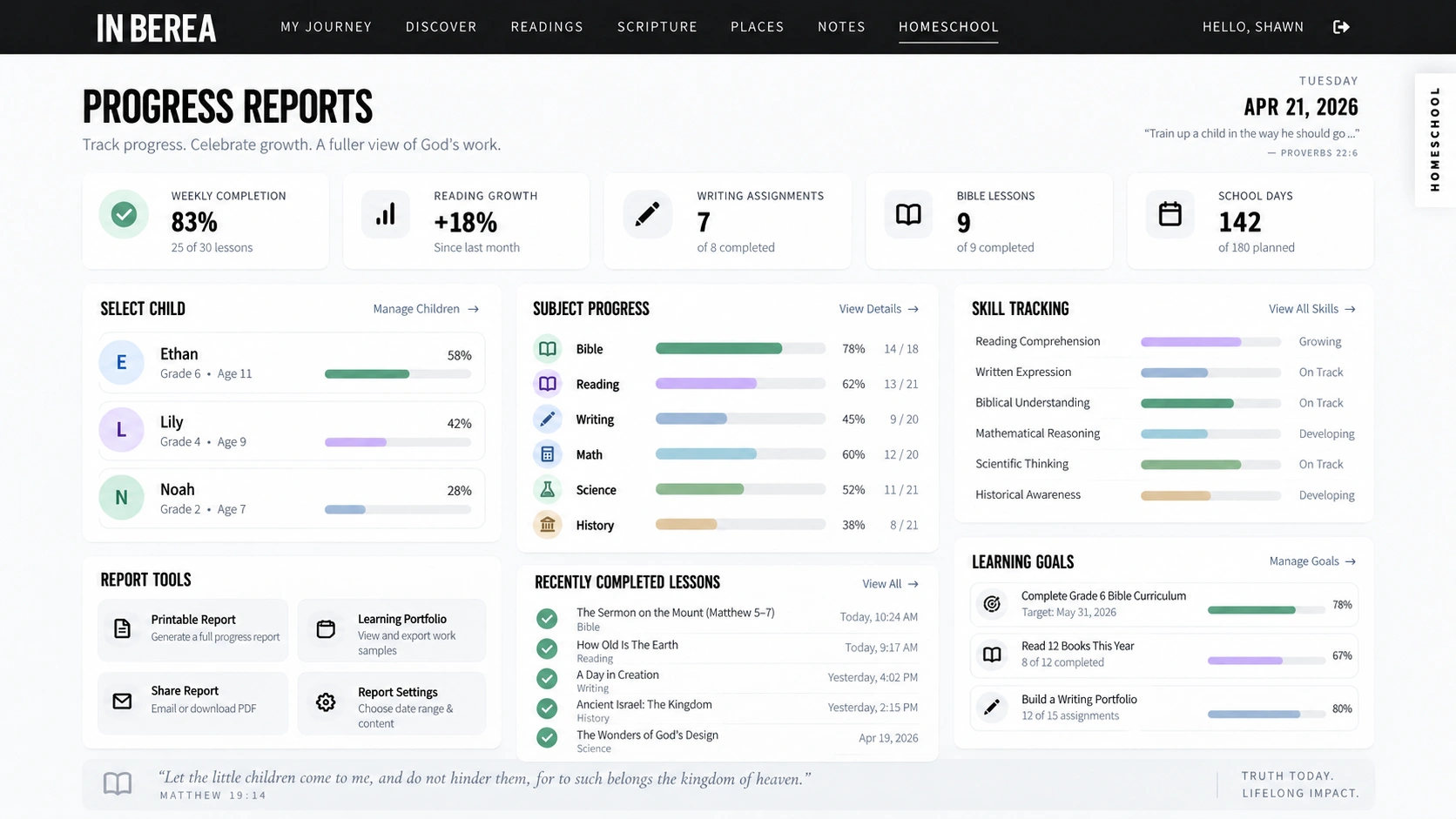1456x819 pixels.
Task: Click the logout icon beside Hello, Shawn
Action: 1341,27
